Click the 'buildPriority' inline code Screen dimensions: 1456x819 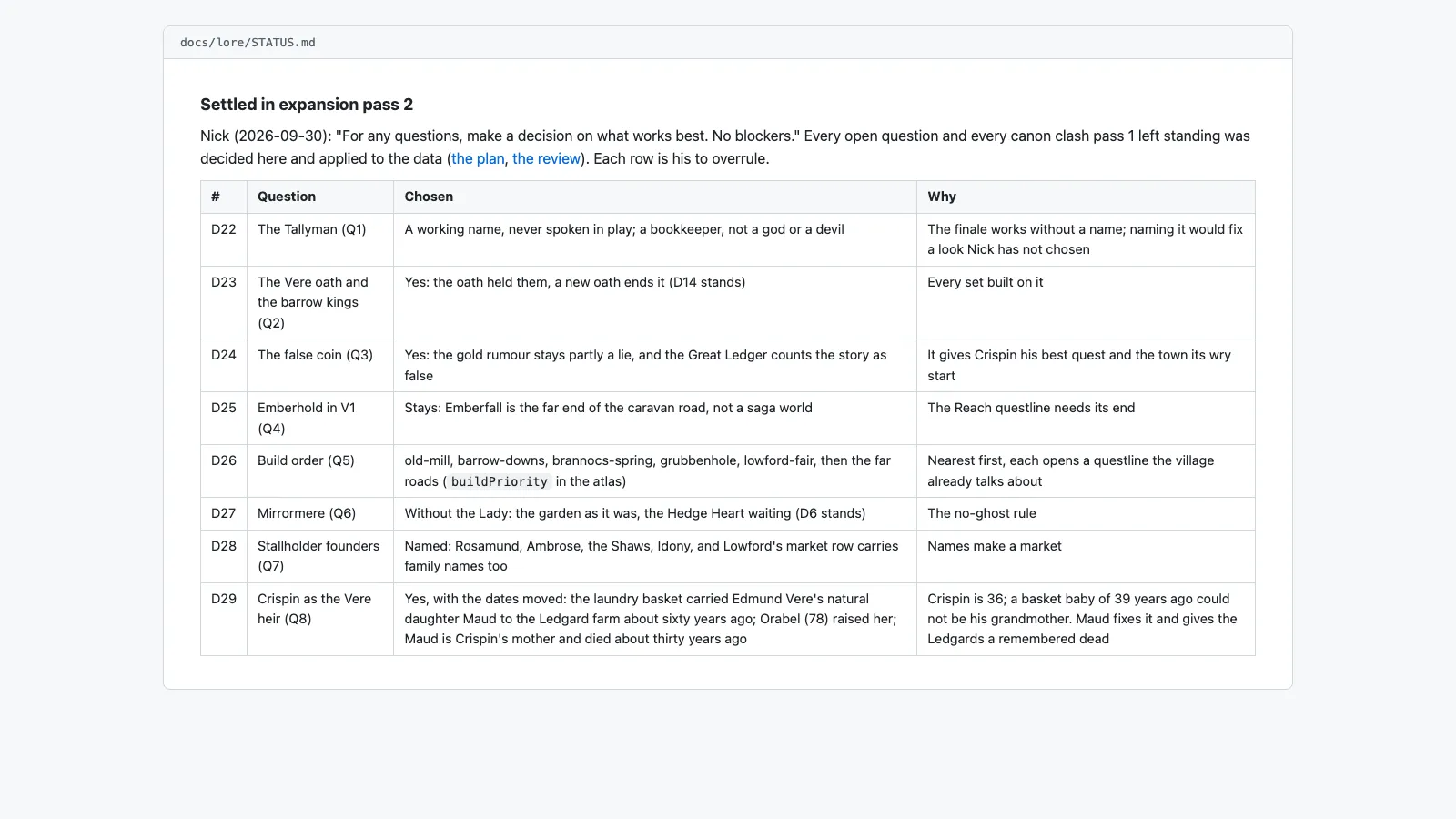[x=500, y=481]
